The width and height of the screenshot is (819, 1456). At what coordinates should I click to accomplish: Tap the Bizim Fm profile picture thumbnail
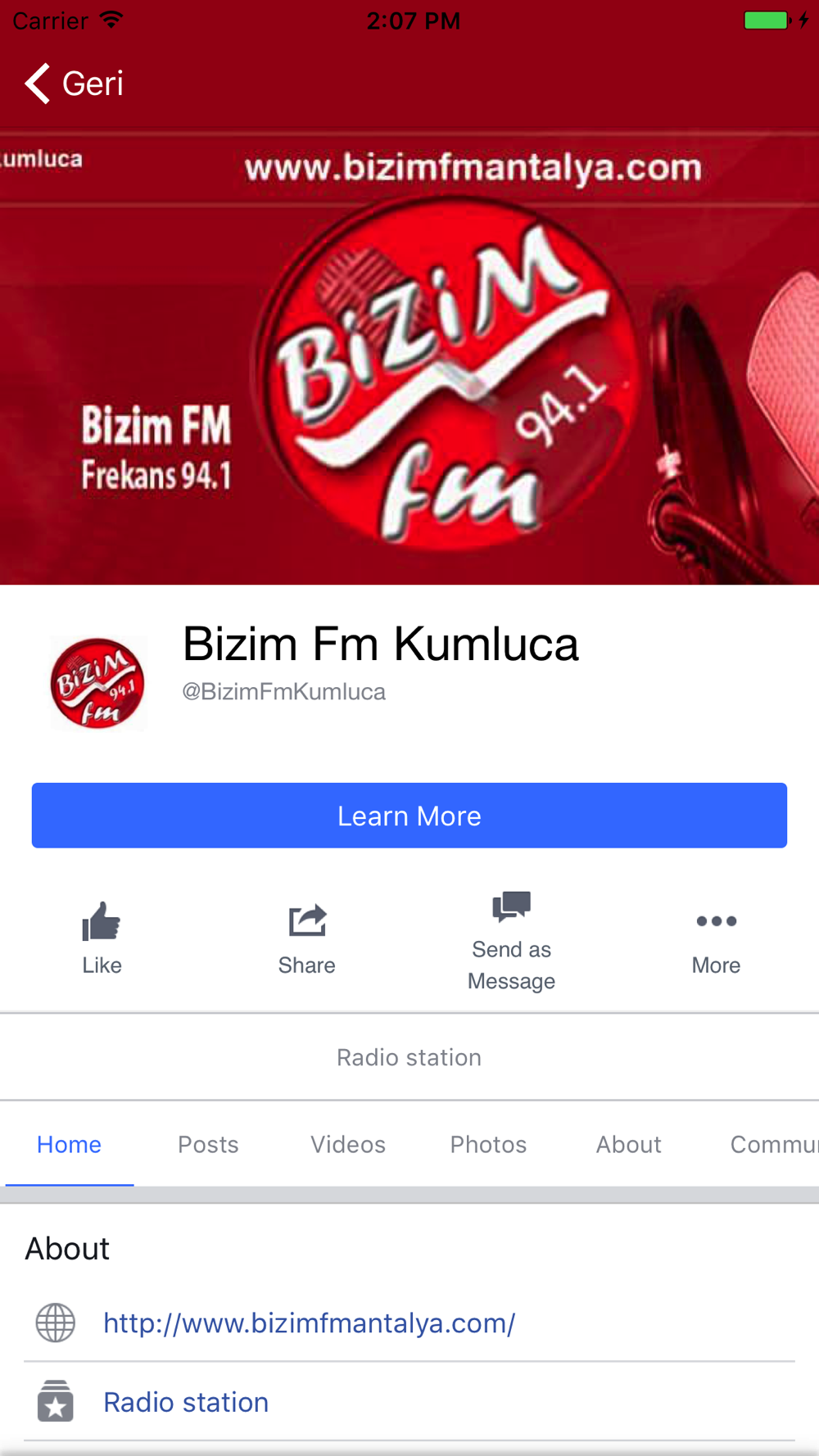click(97, 683)
